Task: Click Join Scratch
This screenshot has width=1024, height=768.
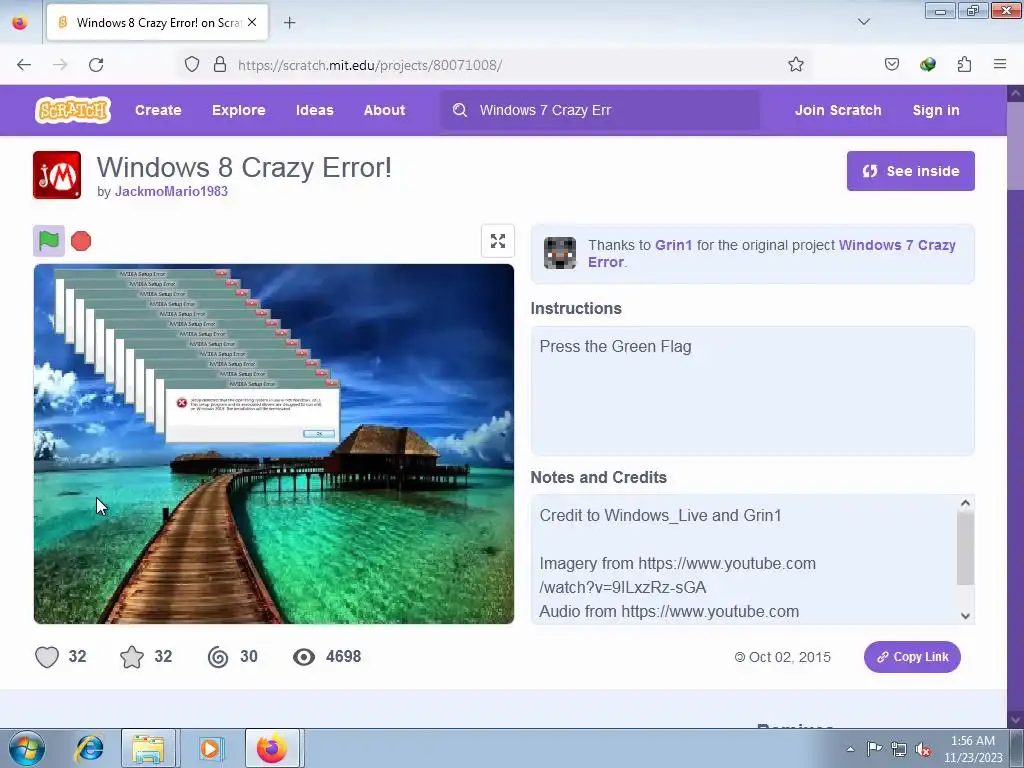Action: click(x=838, y=110)
